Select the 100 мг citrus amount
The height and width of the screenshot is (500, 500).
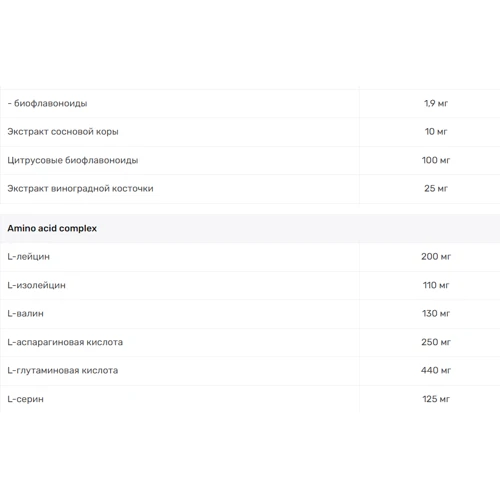click(436, 160)
